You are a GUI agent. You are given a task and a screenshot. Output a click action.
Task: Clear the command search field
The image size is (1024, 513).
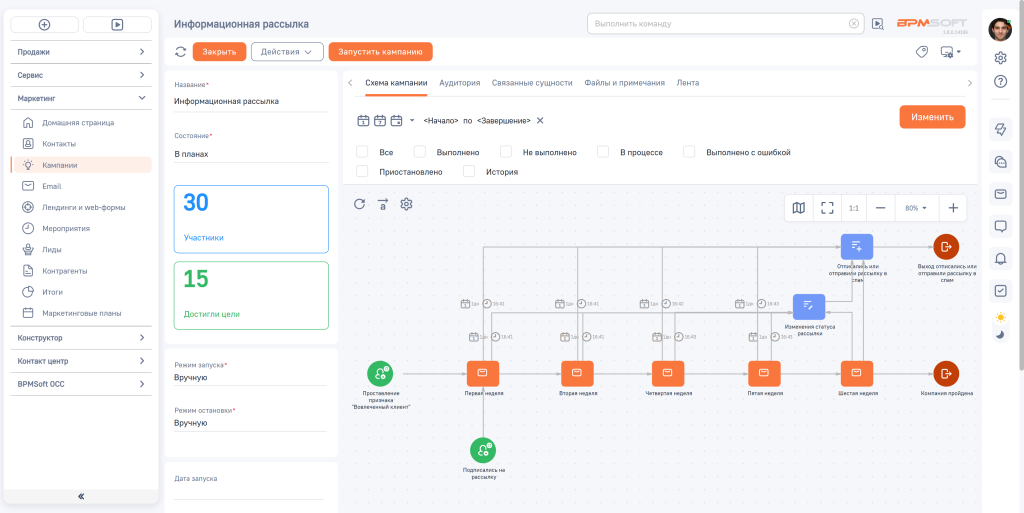click(854, 23)
